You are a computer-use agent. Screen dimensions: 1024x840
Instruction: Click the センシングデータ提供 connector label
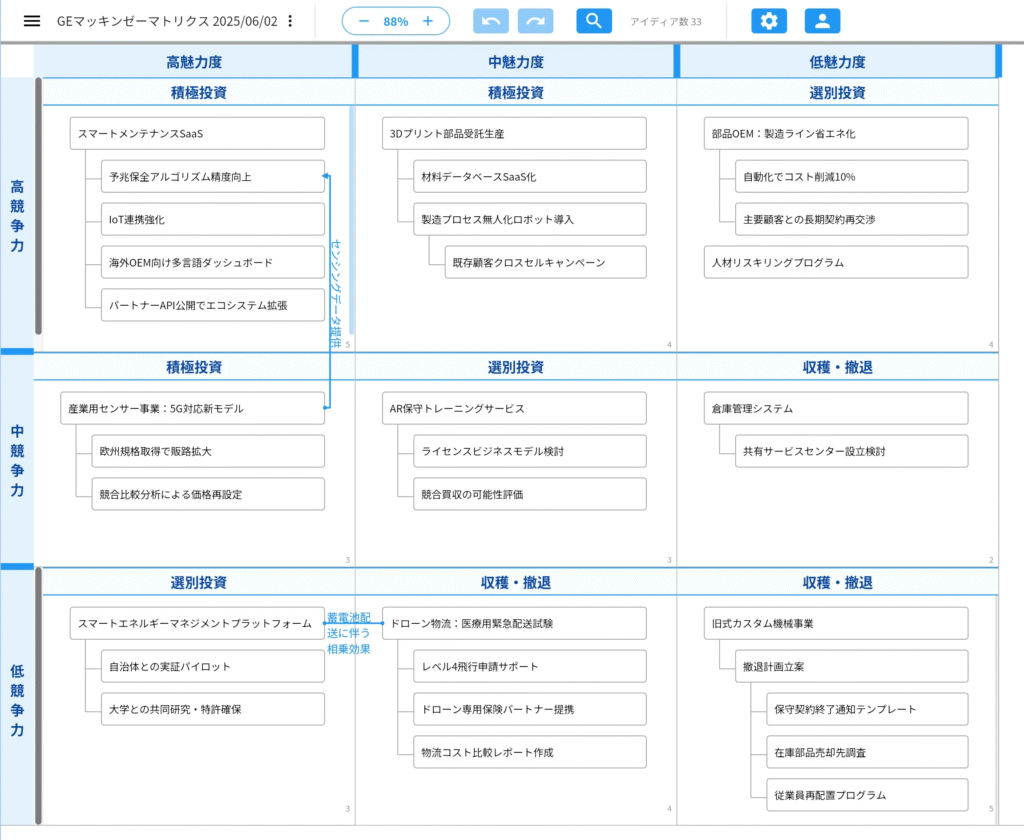click(x=336, y=290)
